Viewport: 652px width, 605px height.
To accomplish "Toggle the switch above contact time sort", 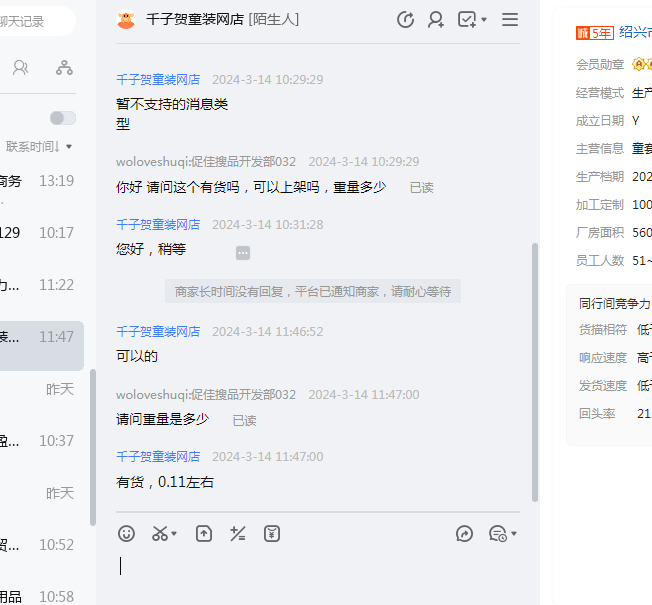I will pyautogui.click(x=62, y=118).
